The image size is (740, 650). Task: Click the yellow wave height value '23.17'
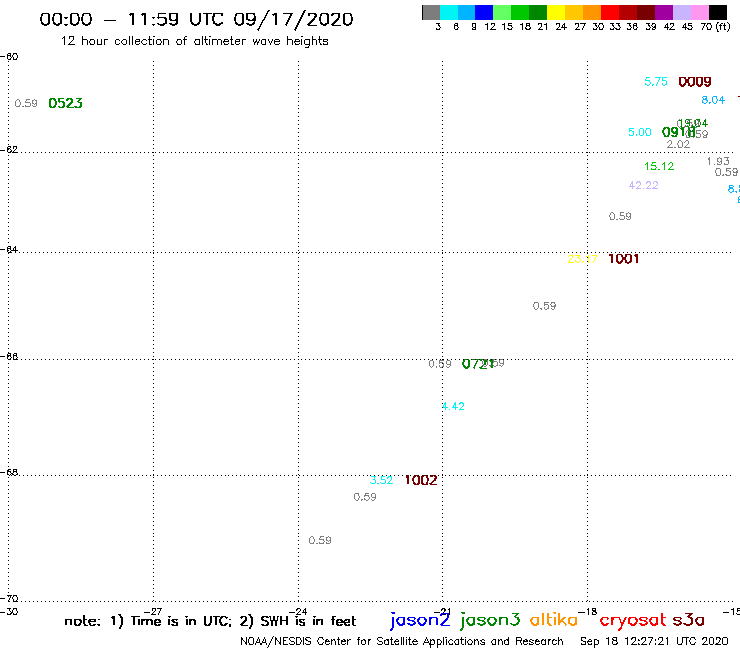[x=582, y=259]
